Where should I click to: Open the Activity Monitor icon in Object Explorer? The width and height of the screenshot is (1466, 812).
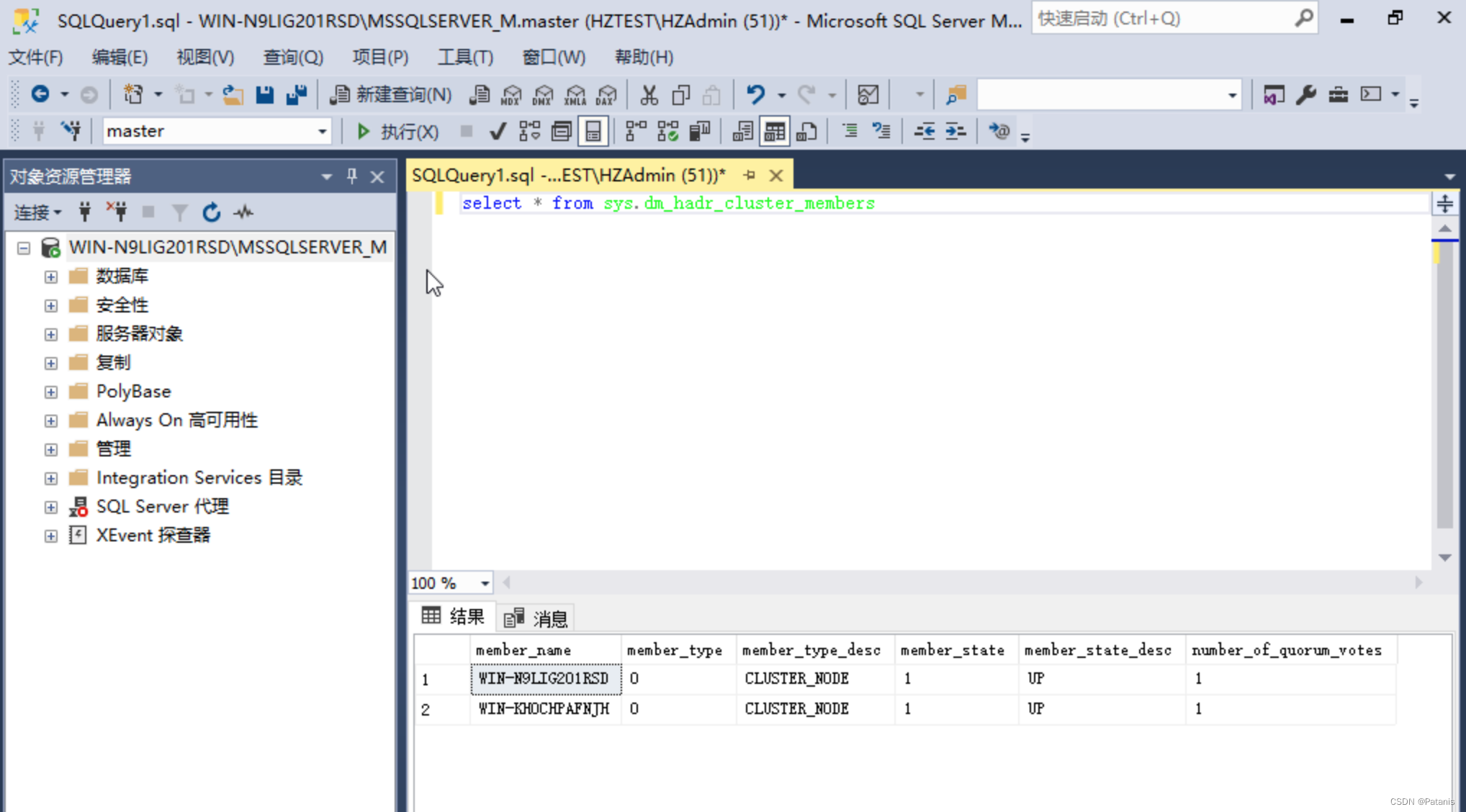pyautogui.click(x=243, y=212)
